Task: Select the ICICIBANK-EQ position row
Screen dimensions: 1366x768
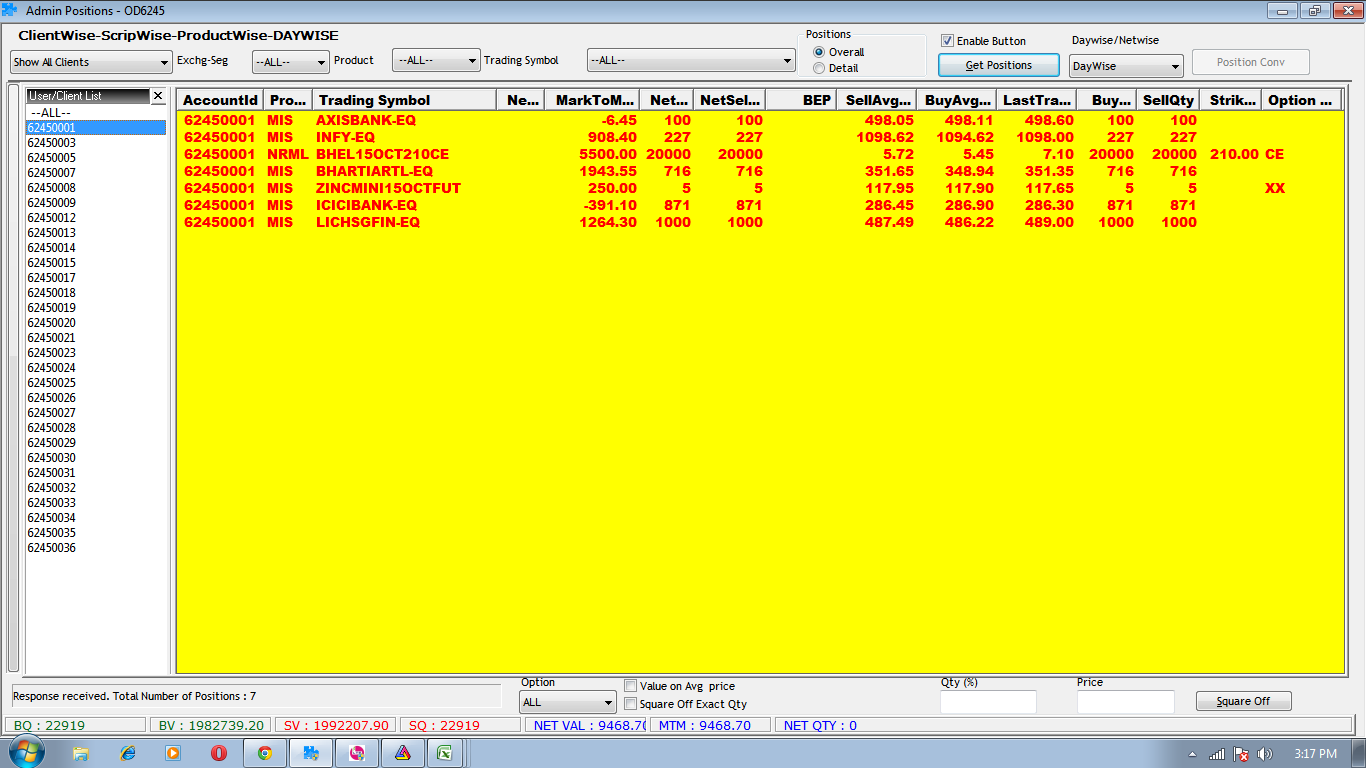Action: (x=760, y=205)
